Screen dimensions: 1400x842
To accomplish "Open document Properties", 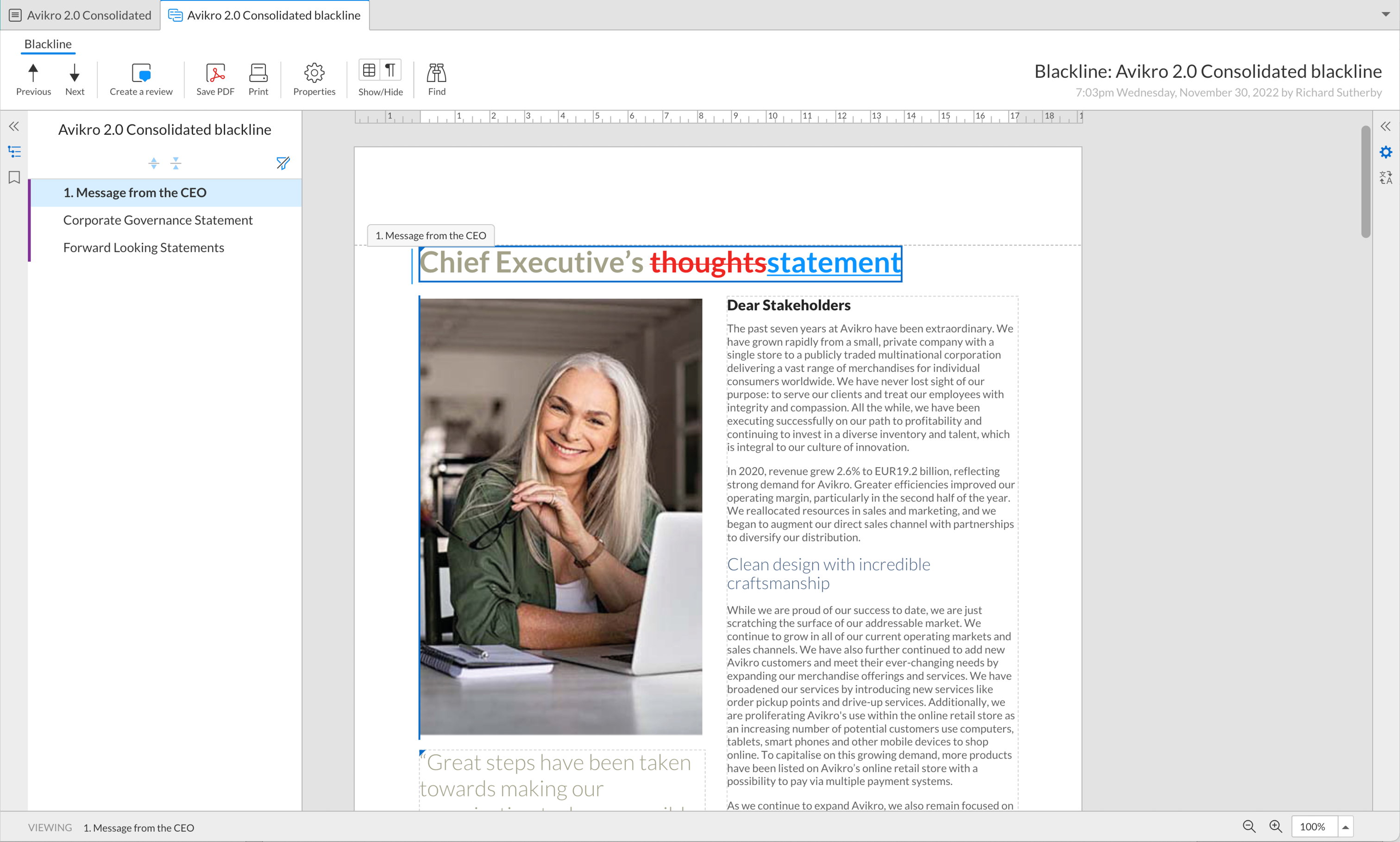I will (x=314, y=79).
